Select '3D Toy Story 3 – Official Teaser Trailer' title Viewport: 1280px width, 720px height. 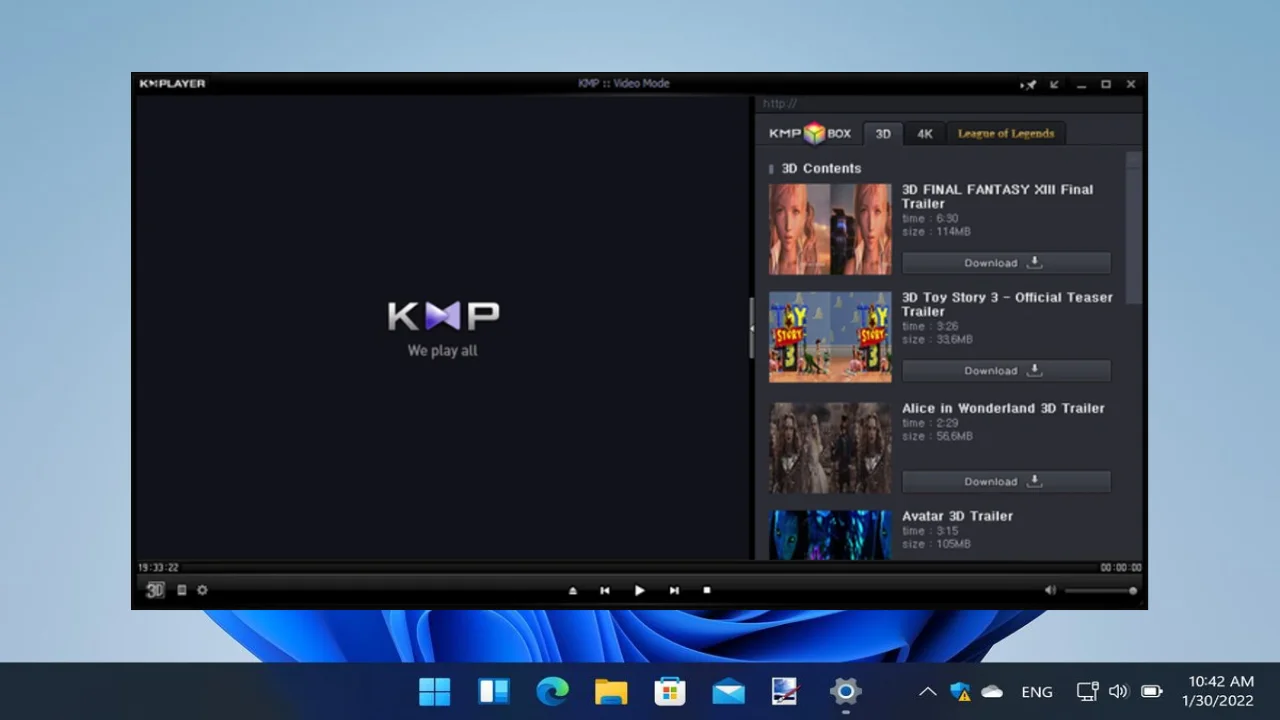pos(1007,304)
